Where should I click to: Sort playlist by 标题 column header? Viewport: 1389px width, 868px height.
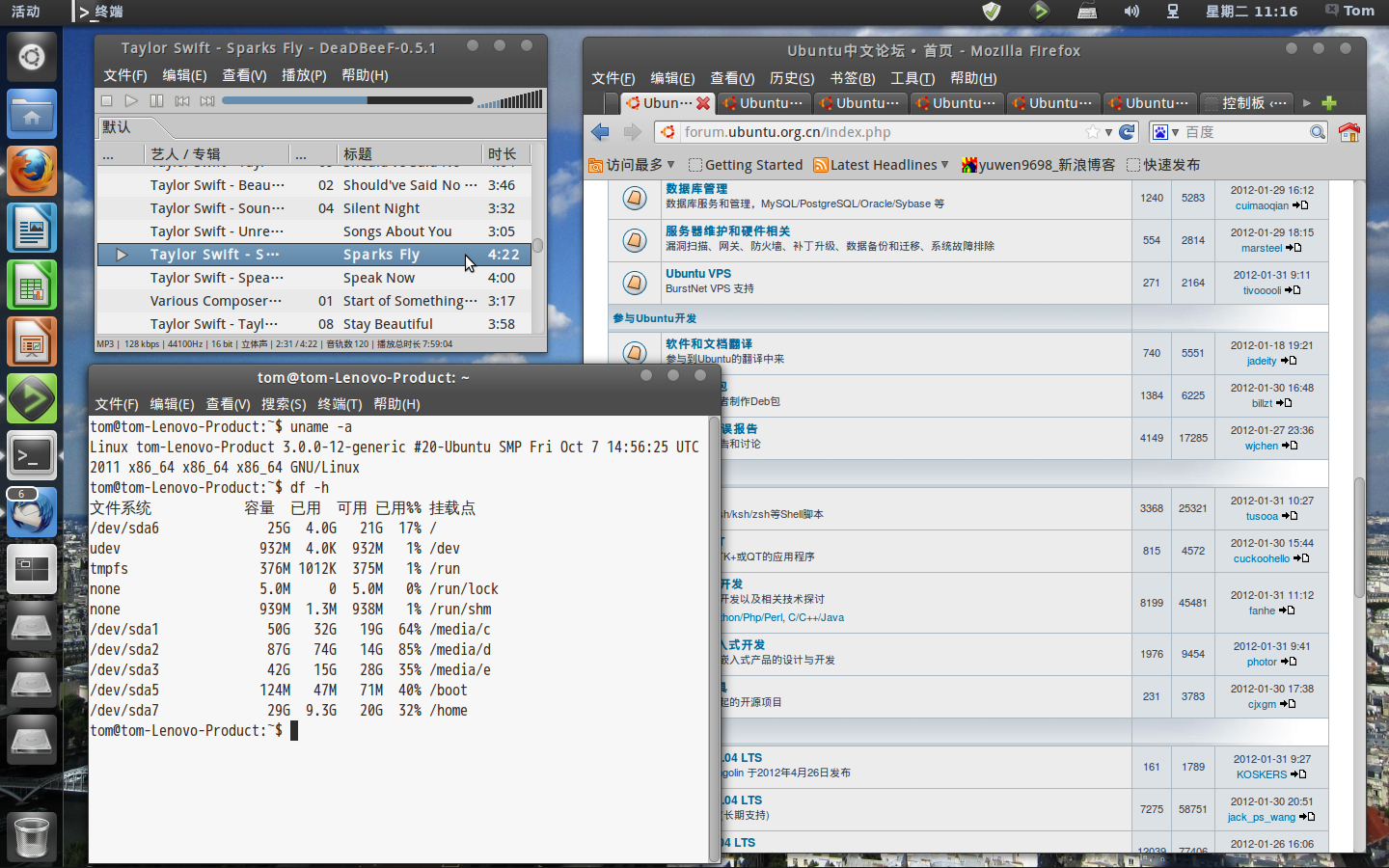click(x=410, y=153)
